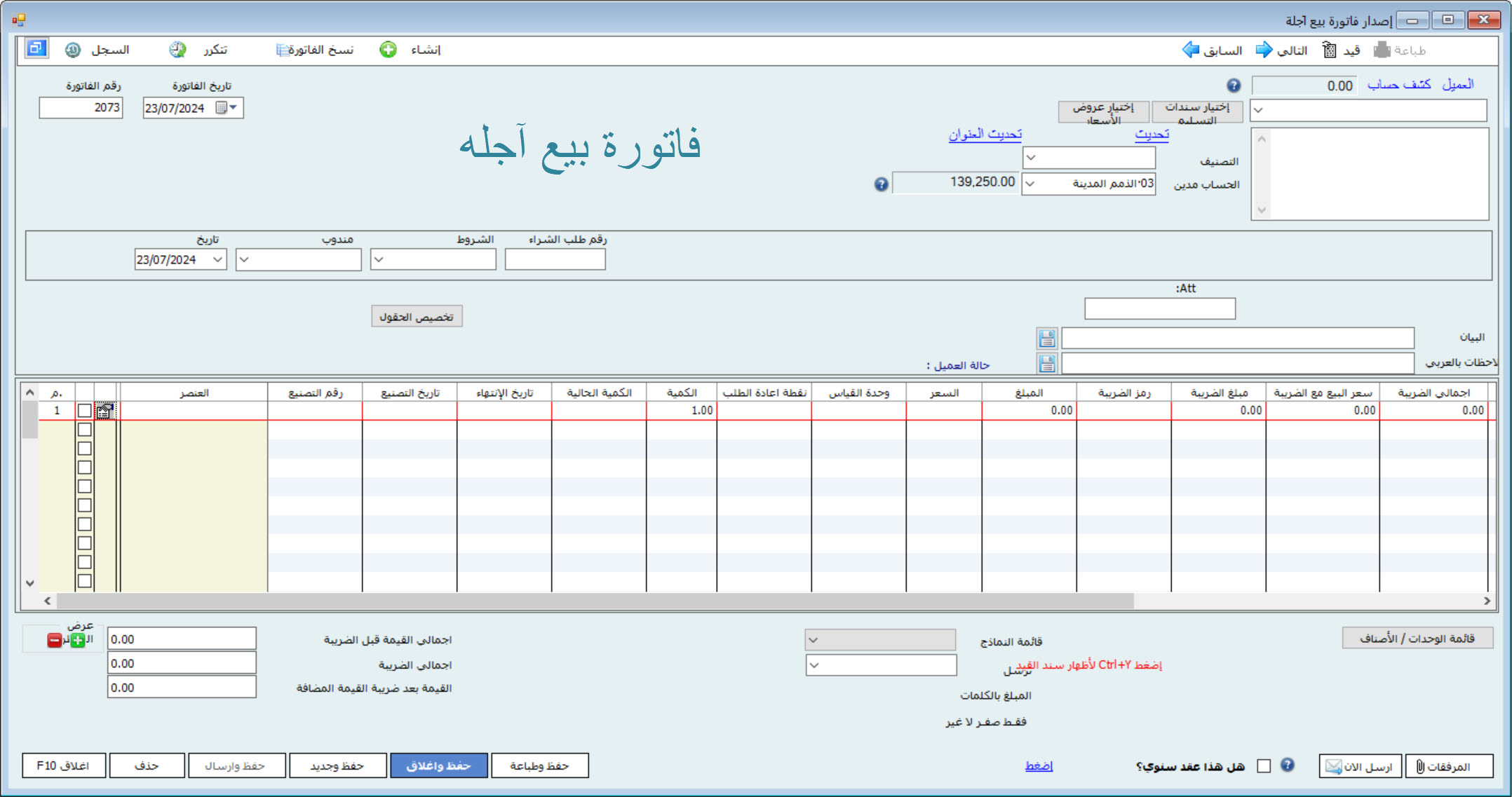Image resolution: width=1512 pixels, height=797 pixels.
Task: Click the Save and Close (حفظ واغلاق) button
Action: pos(438,765)
